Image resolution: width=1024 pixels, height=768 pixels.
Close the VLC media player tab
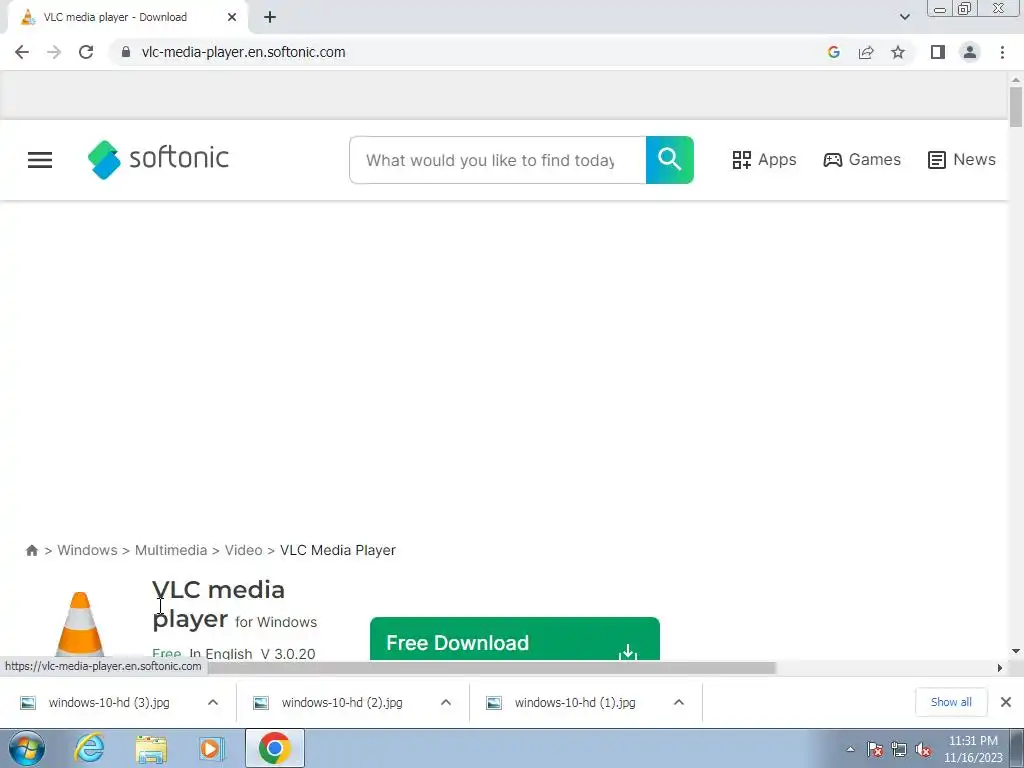tap(232, 18)
